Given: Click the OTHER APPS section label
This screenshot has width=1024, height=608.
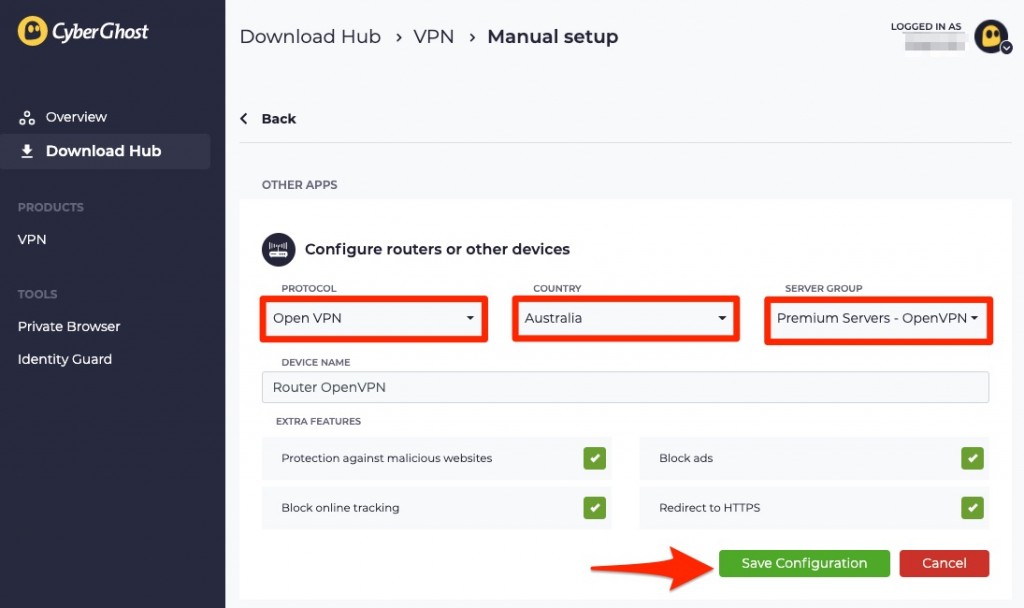Looking at the screenshot, I should (300, 185).
